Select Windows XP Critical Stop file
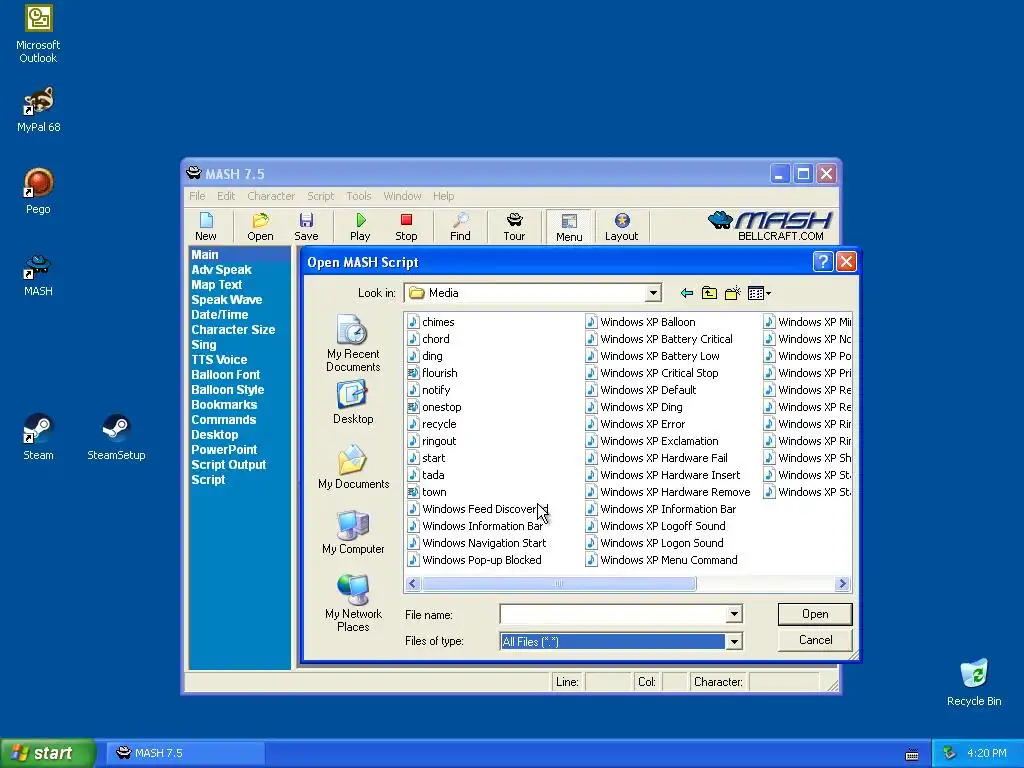The height and width of the screenshot is (768, 1024). (x=652, y=373)
